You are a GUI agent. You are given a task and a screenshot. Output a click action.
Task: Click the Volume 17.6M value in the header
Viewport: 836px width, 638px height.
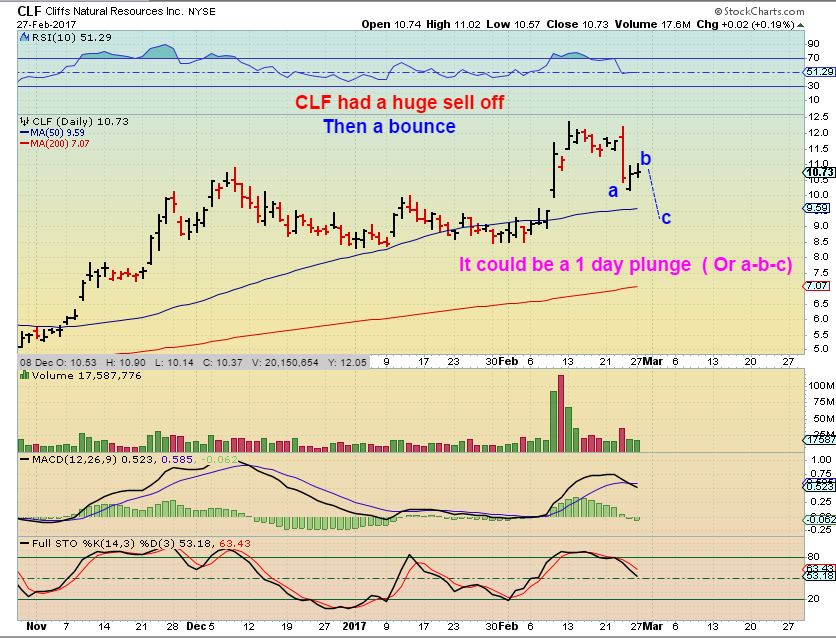click(653, 25)
